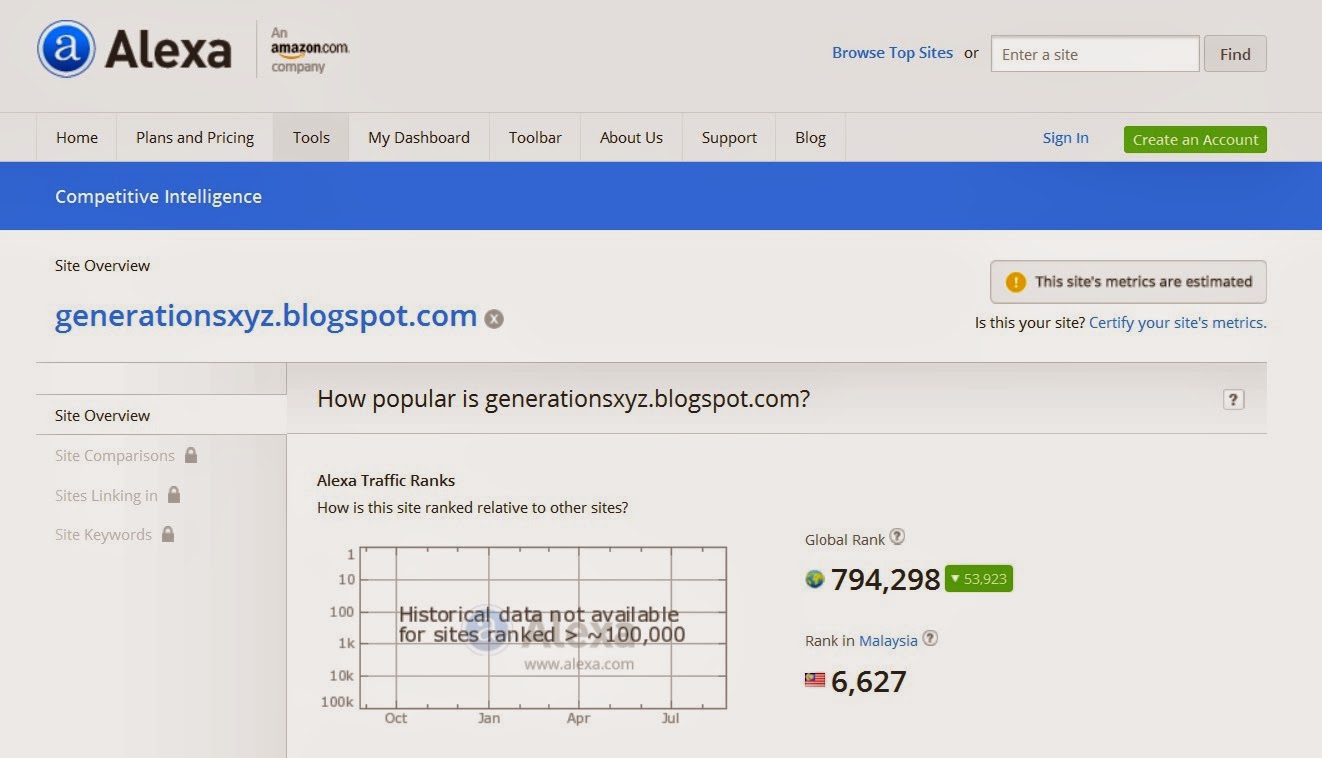The height and width of the screenshot is (758, 1322).
Task: Click the lock icon next to Site Comparisons
Action: (x=191, y=455)
